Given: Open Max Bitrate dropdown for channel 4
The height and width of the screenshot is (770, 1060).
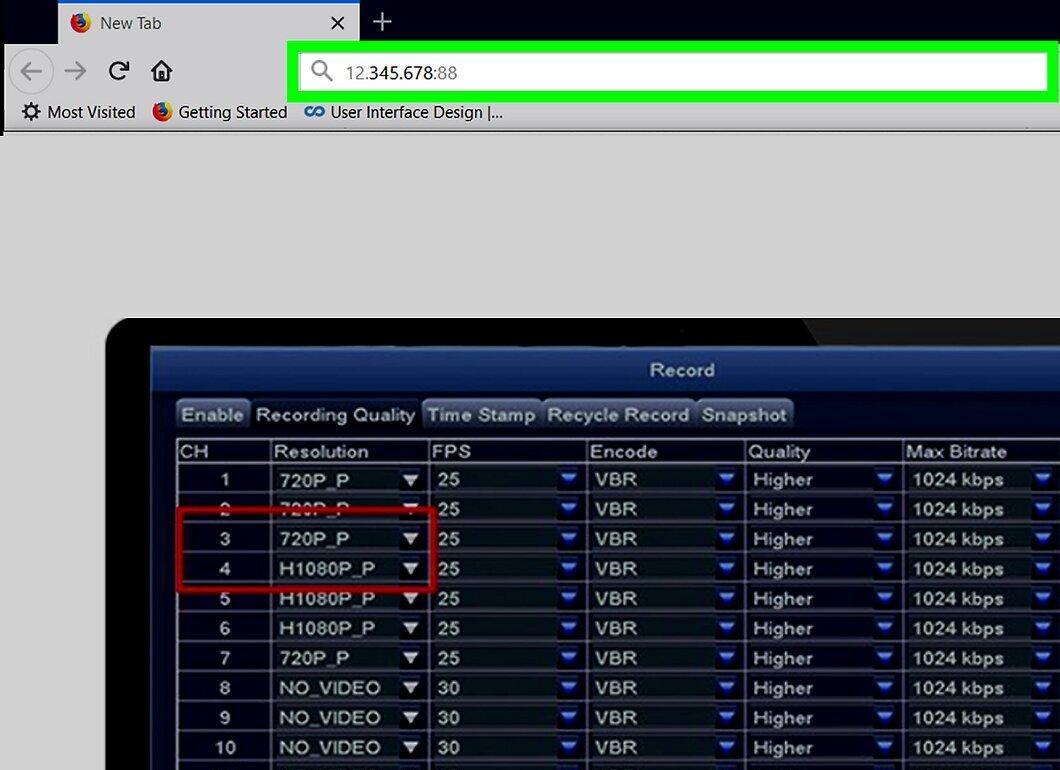Looking at the screenshot, I should click(x=1042, y=569).
